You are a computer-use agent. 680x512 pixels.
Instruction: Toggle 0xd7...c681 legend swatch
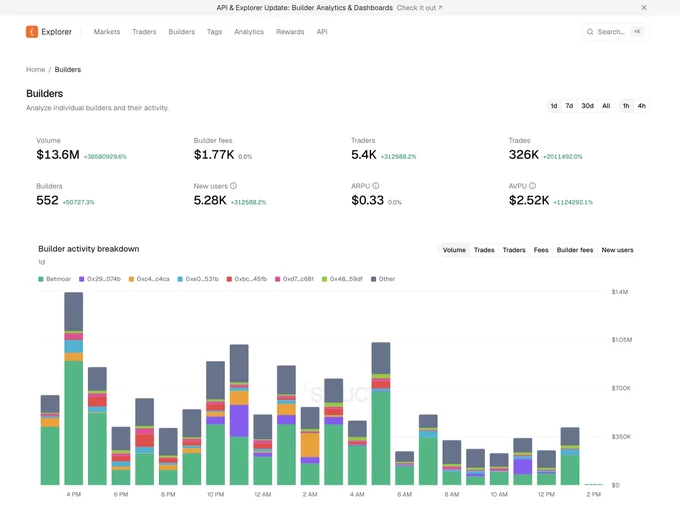click(278, 279)
